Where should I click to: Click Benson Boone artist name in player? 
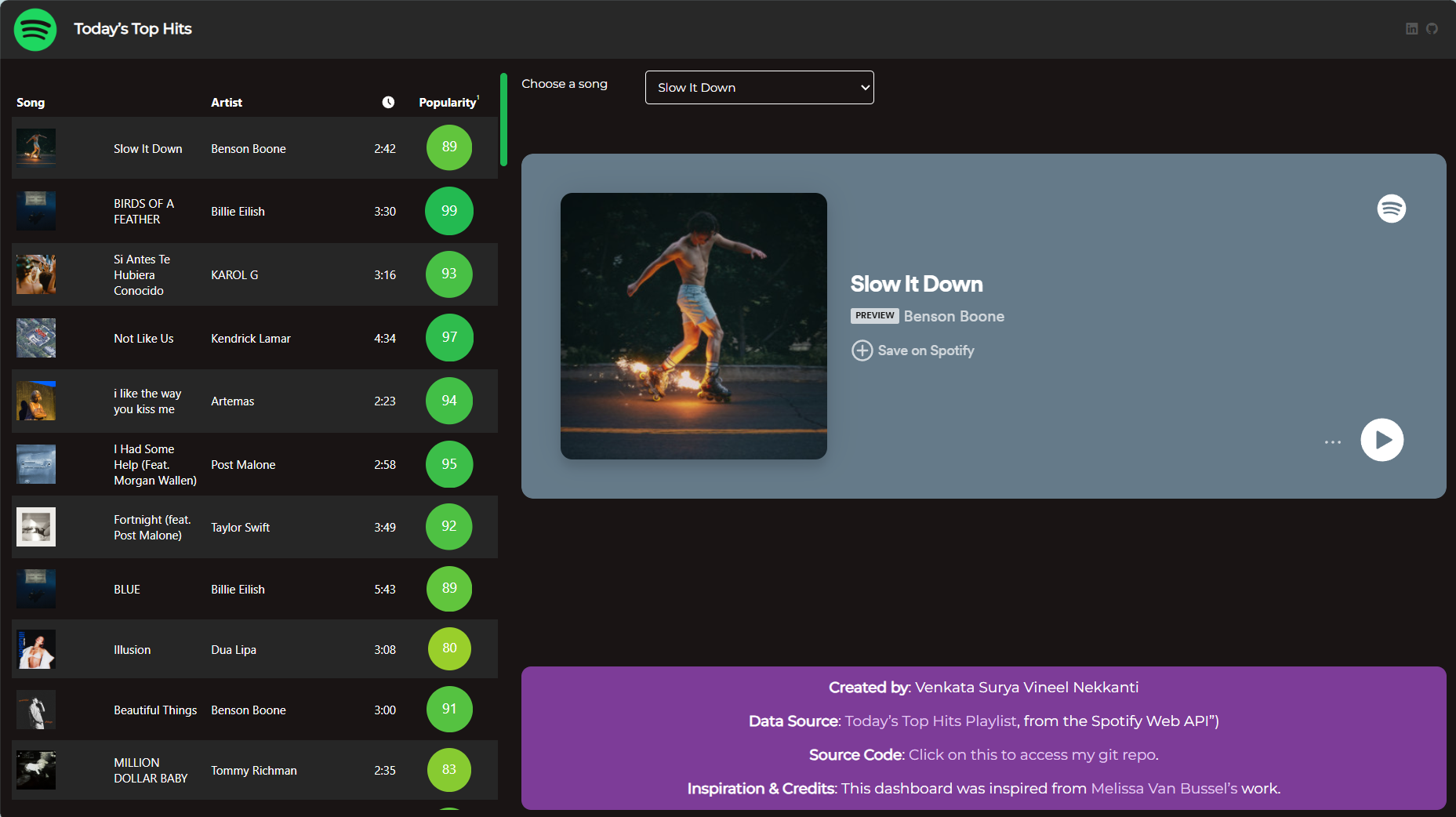[954, 316]
